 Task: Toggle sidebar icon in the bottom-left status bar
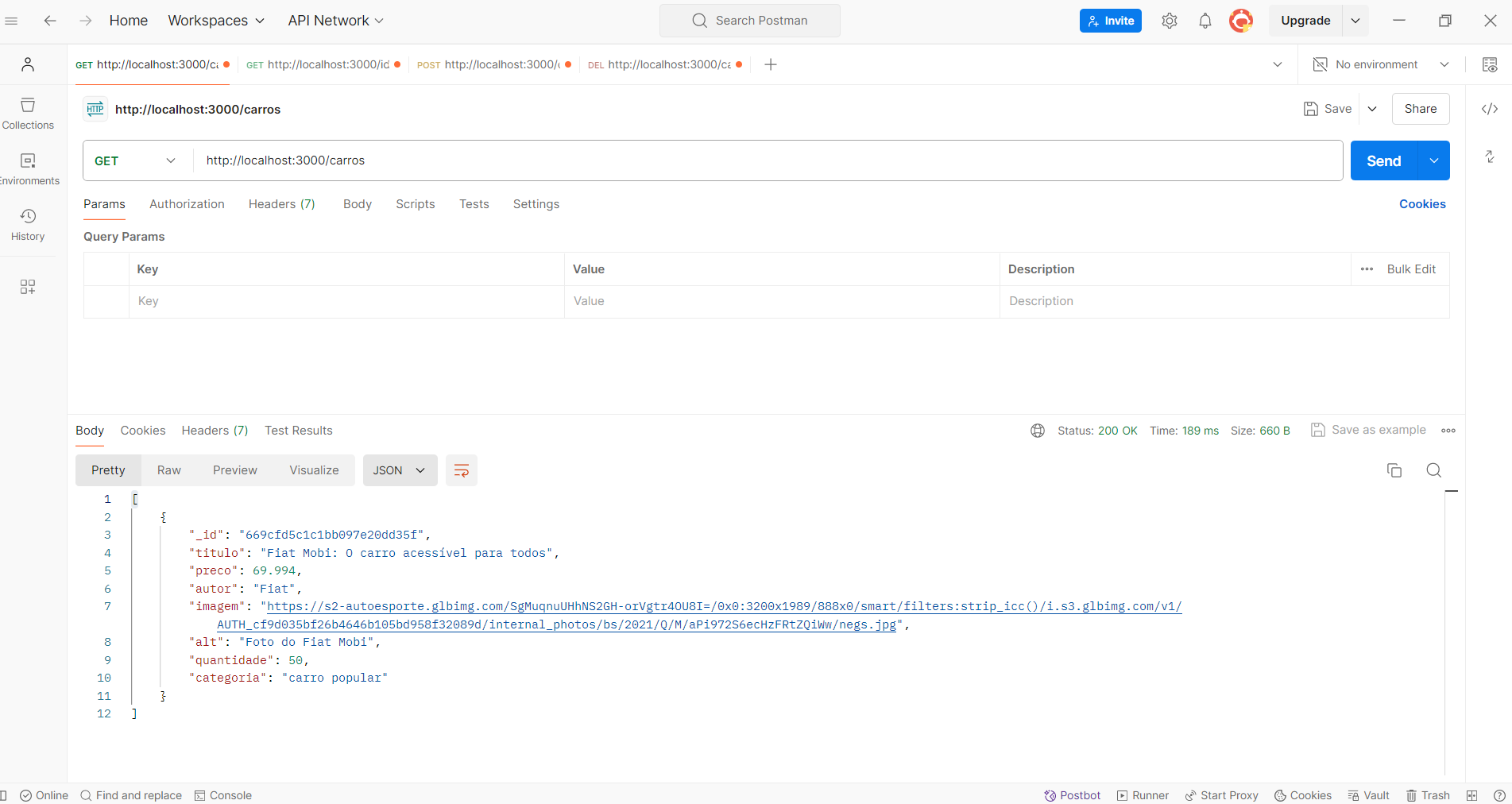click(x=3, y=795)
